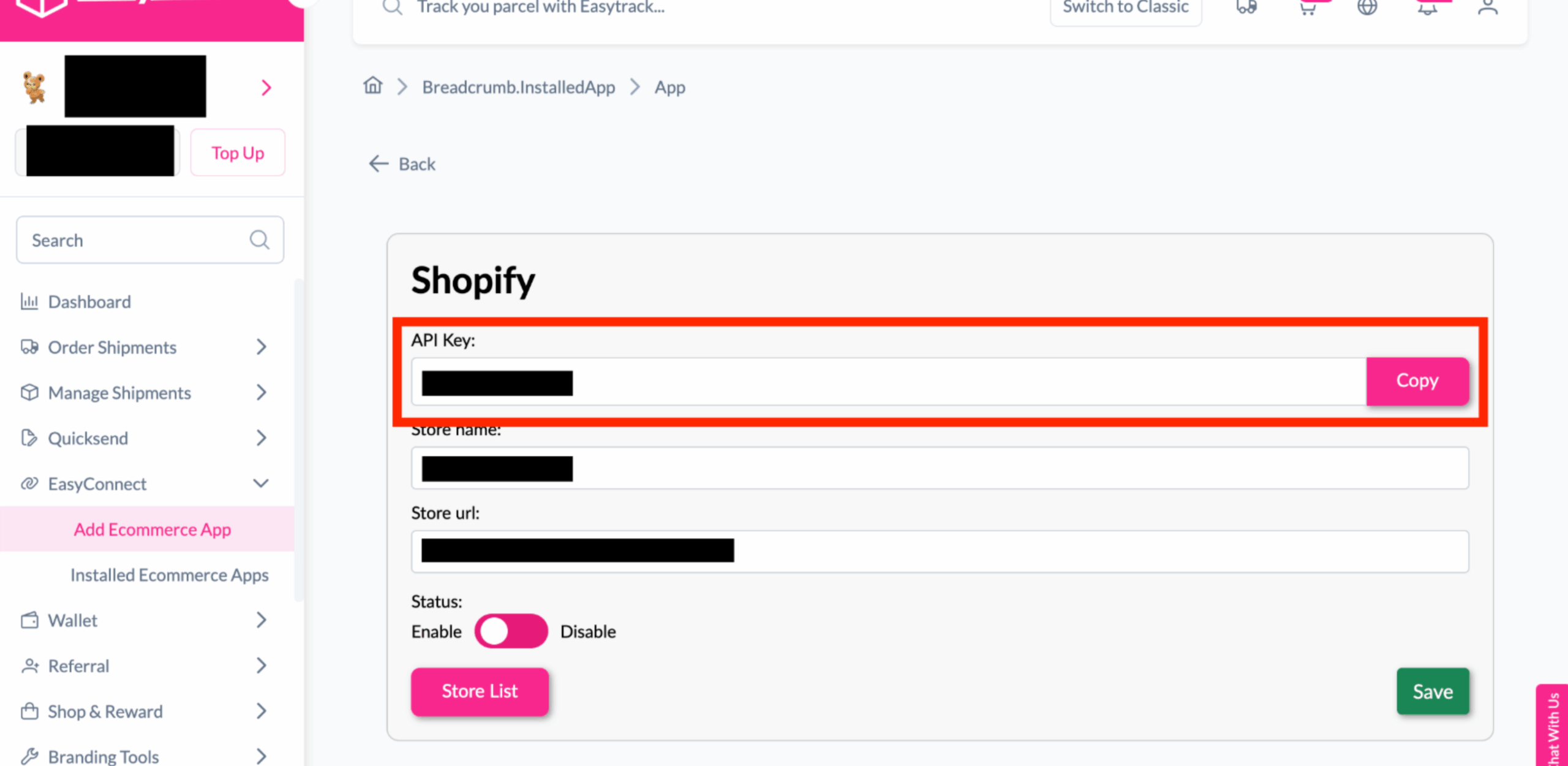Click the Top Up button
The width and height of the screenshot is (1568, 766).
238,153
